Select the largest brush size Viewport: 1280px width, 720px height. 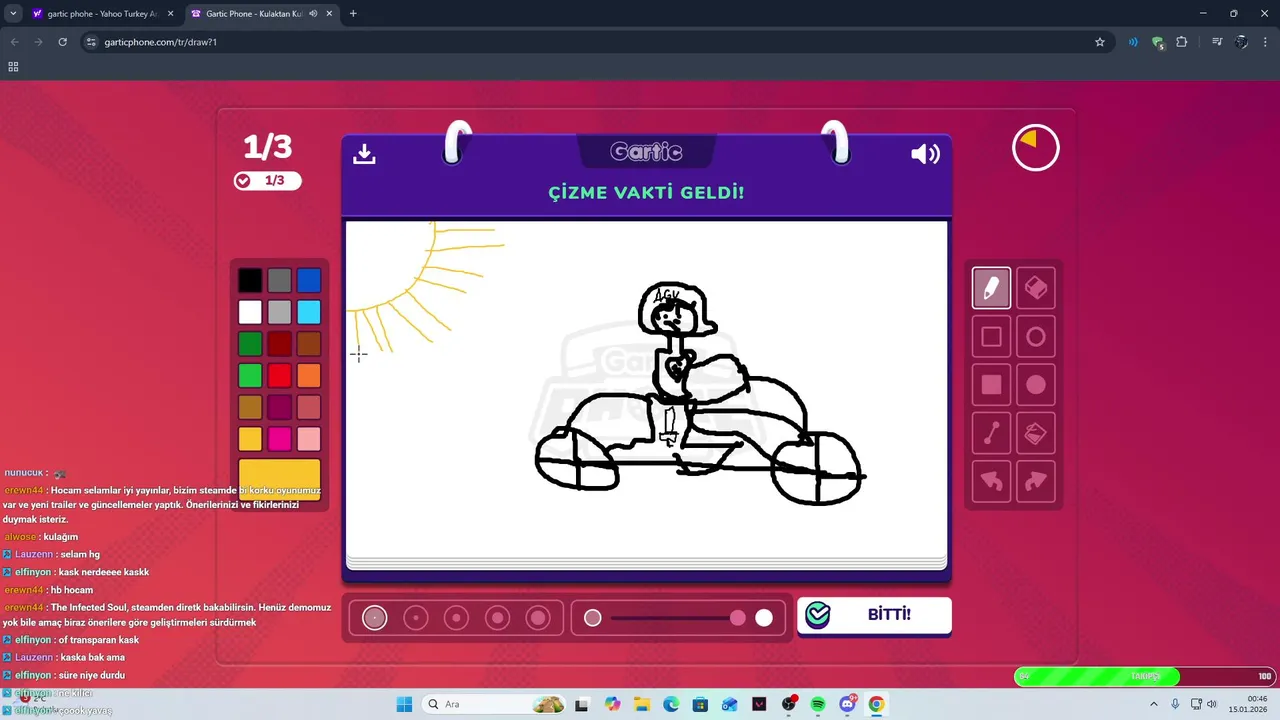click(538, 618)
